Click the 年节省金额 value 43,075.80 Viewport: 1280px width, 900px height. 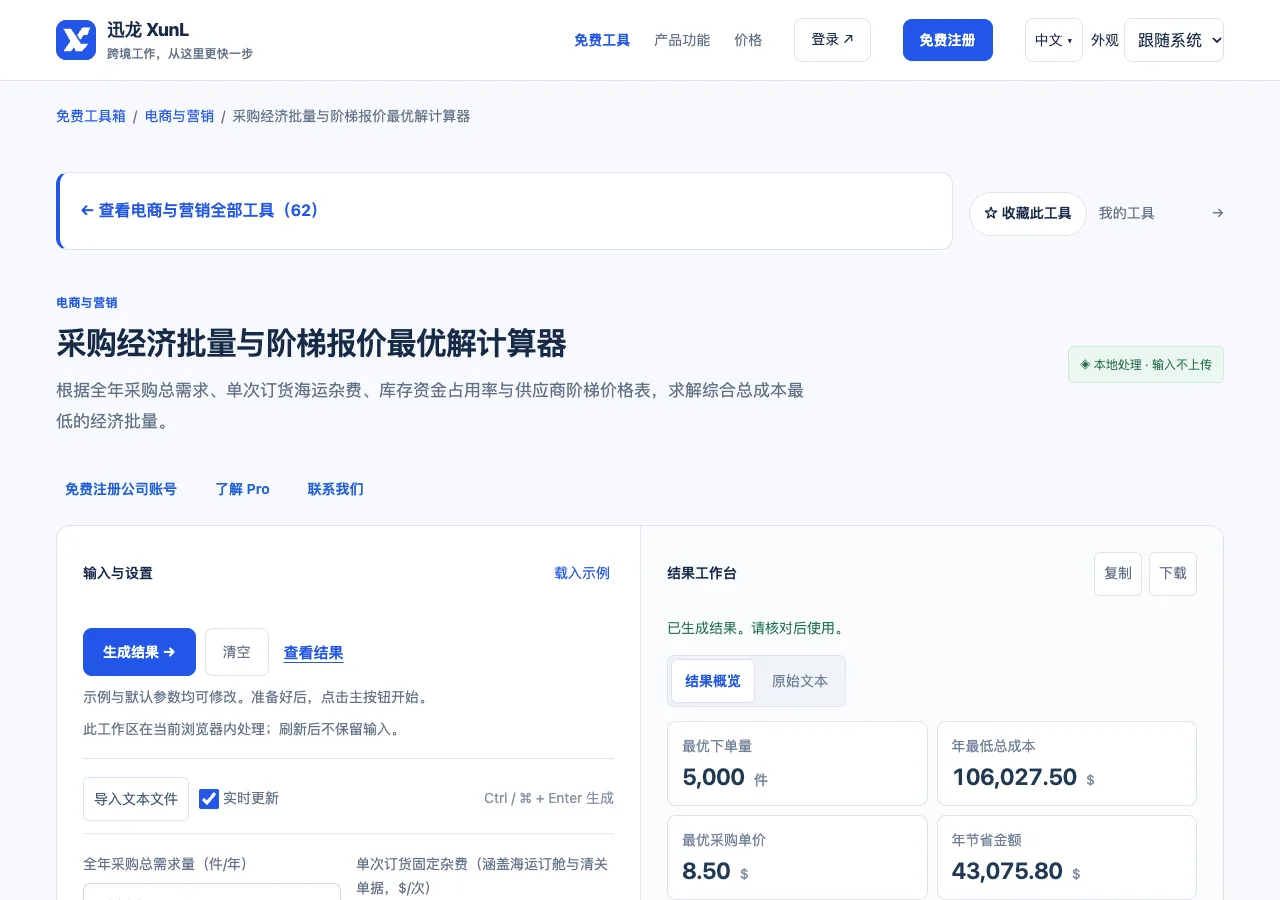1007,871
